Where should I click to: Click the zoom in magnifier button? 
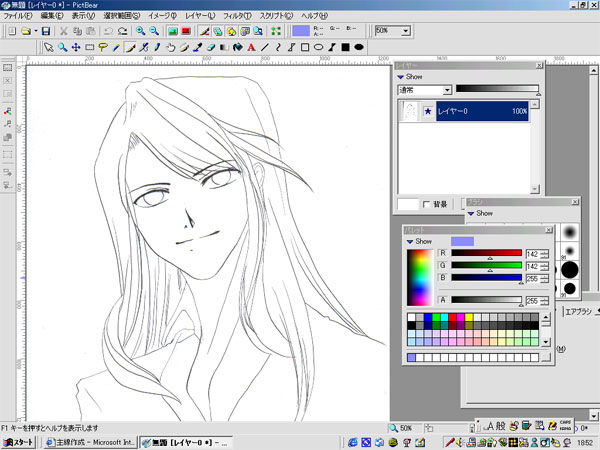(141, 31)
